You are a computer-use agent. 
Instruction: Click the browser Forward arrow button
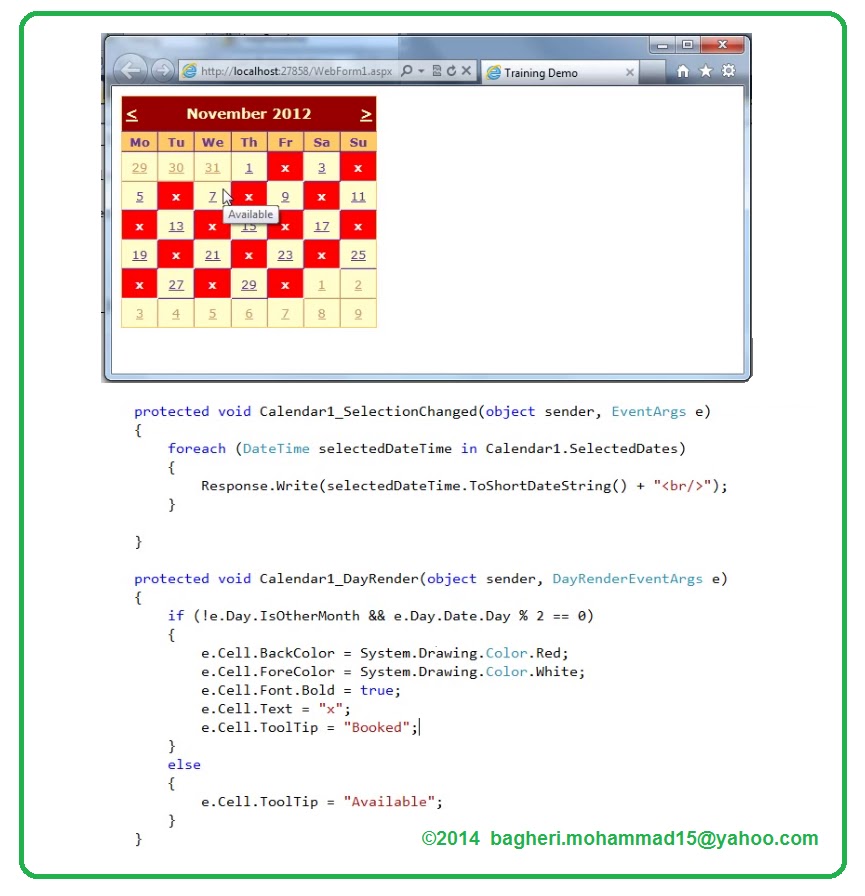[x=163, y=70]
